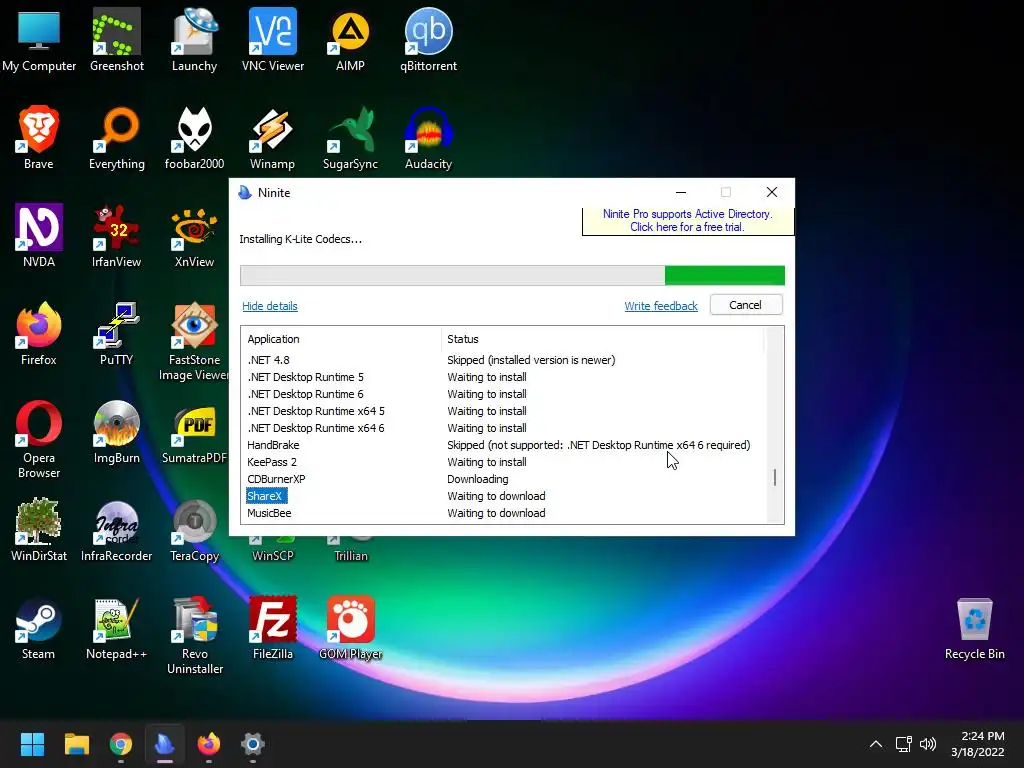Sort by Status column header
Image resolution: width=1024 pixels, height=768 pixels.
pyautogui.click(x=603, y=339)
